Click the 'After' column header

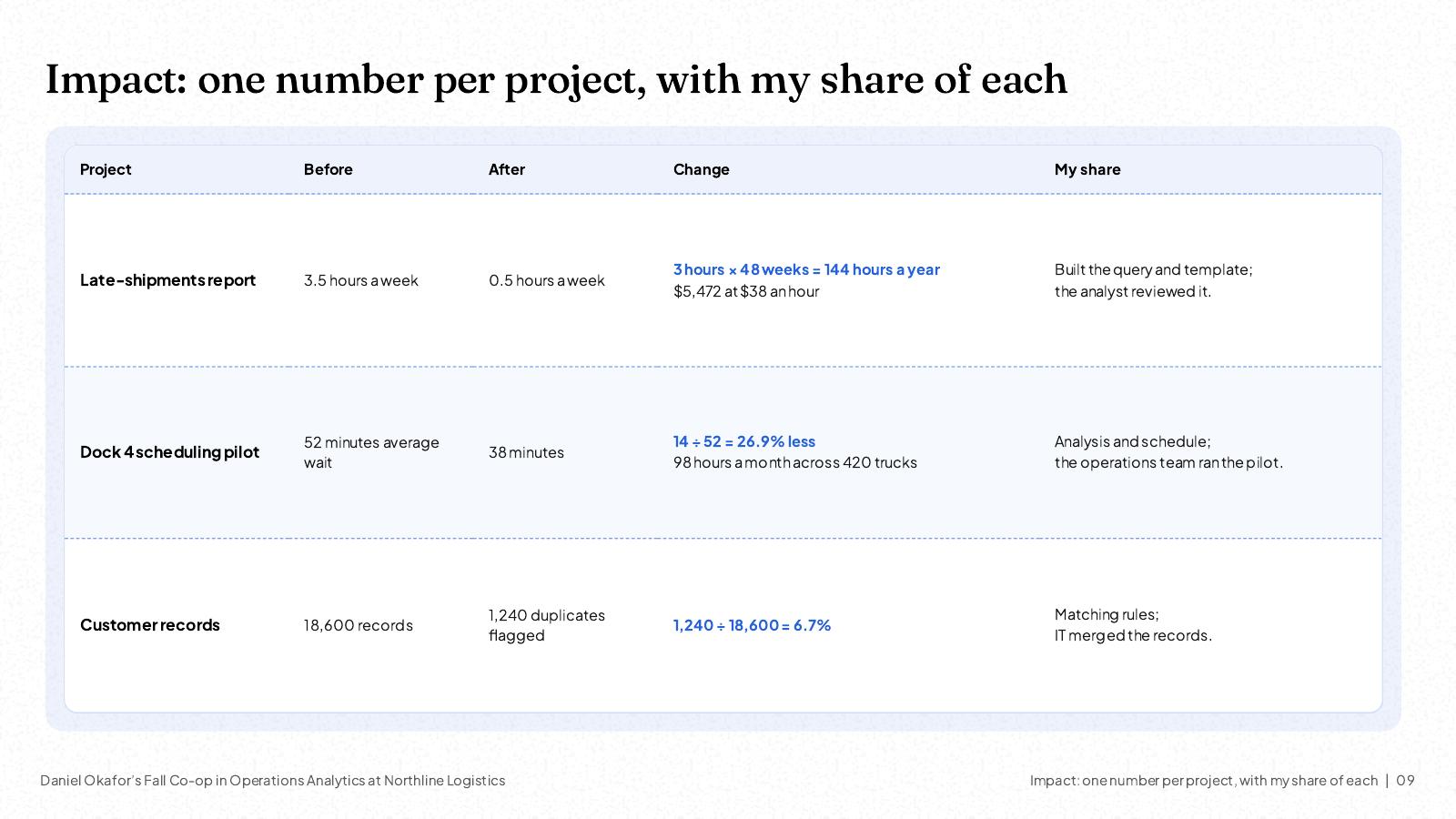[x=507, y=169]
